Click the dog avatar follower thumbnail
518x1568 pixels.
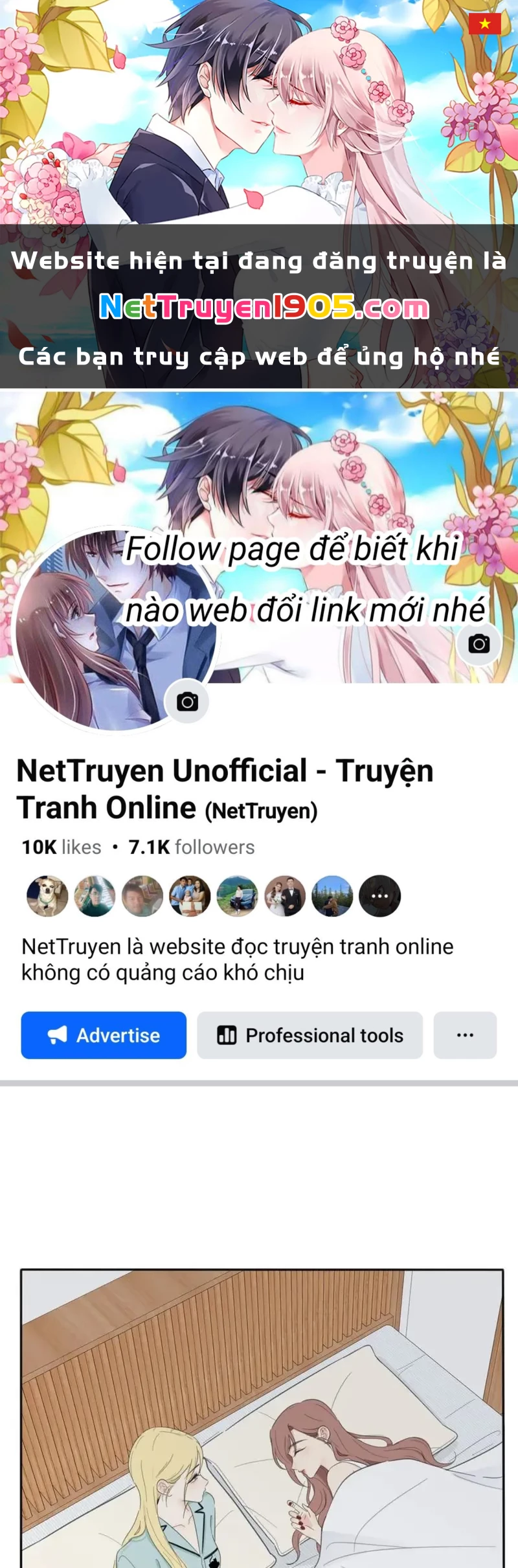click(x=47, y=896)
